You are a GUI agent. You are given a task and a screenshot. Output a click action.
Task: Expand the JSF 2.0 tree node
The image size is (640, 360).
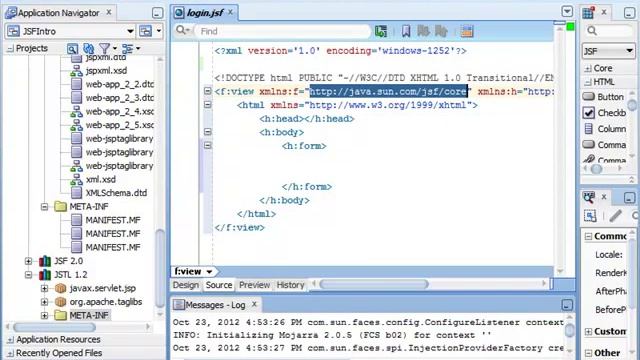(28, 261)
